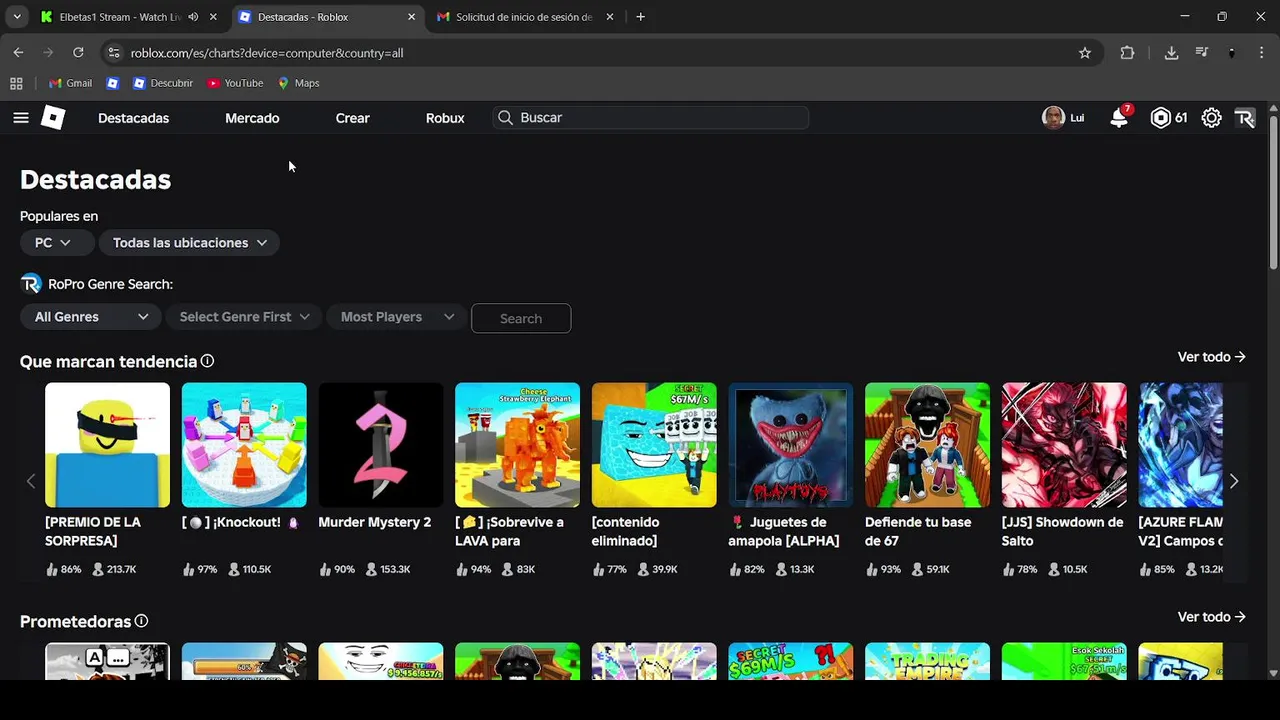Screen dimensions: 1280x720
Task: Open the RoPro extension icon in navbar
Action: (x=1245, y=118)
